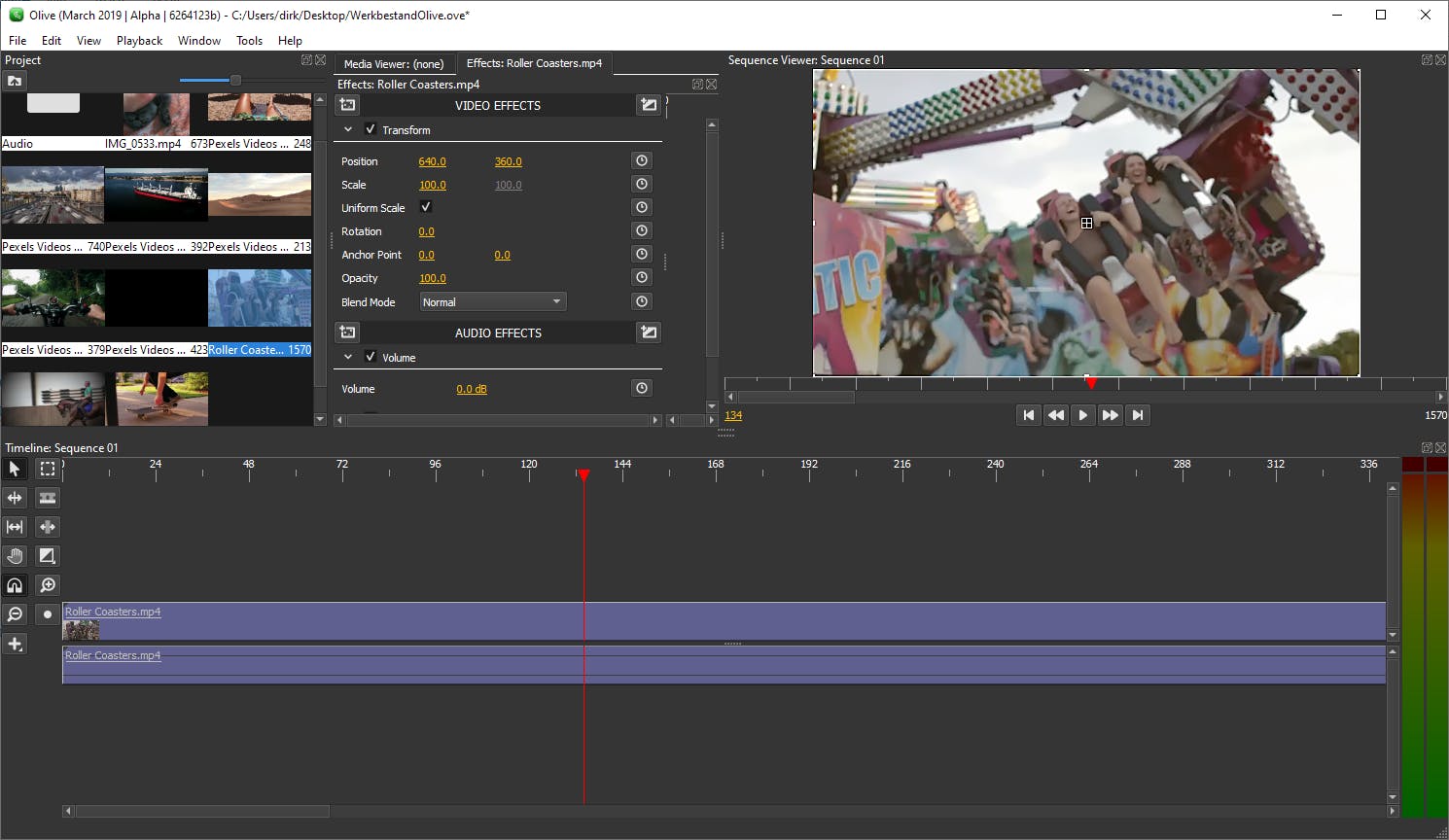Click the project thumbnail size slider

tap(234, 80)
